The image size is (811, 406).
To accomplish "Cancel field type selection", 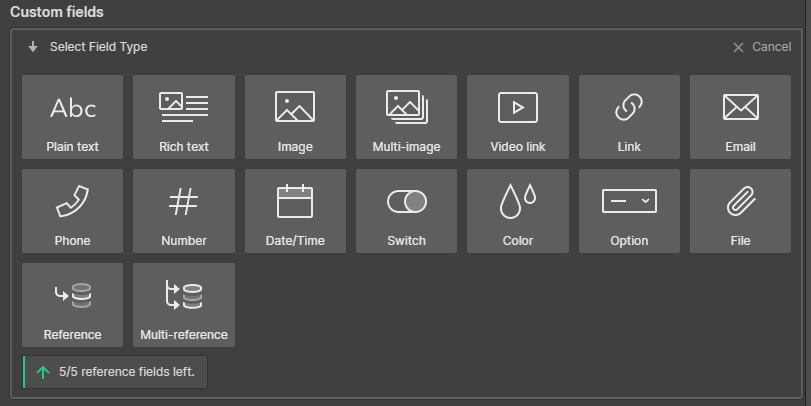I will (x=762, y=47).
